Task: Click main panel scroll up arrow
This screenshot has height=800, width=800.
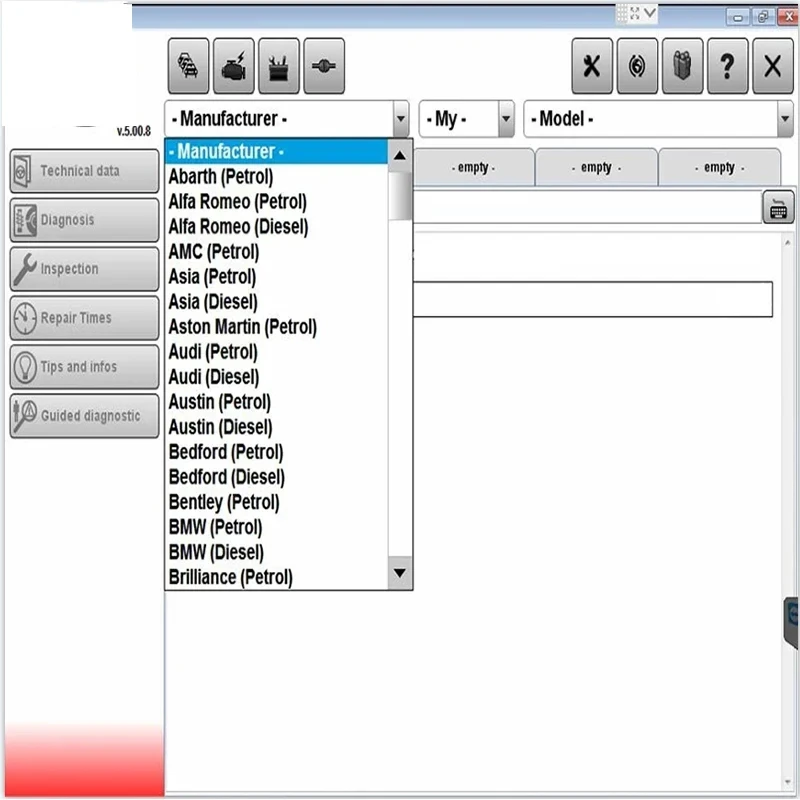Action: [788, 243]
